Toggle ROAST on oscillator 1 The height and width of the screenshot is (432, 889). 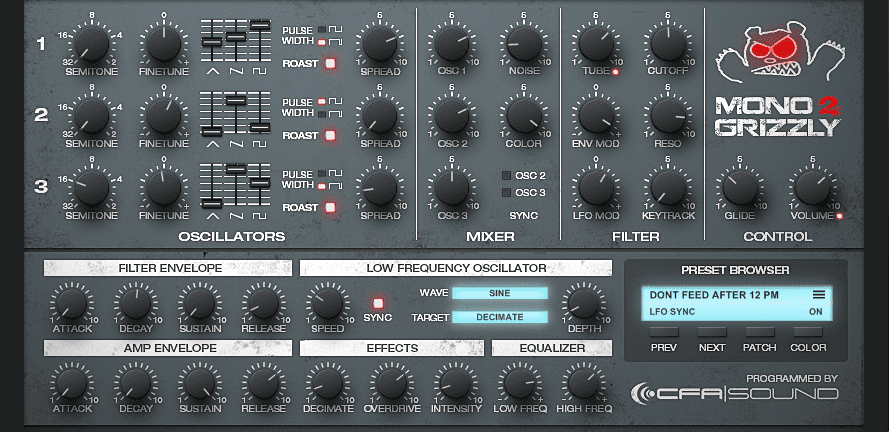[x=330, y=63]
